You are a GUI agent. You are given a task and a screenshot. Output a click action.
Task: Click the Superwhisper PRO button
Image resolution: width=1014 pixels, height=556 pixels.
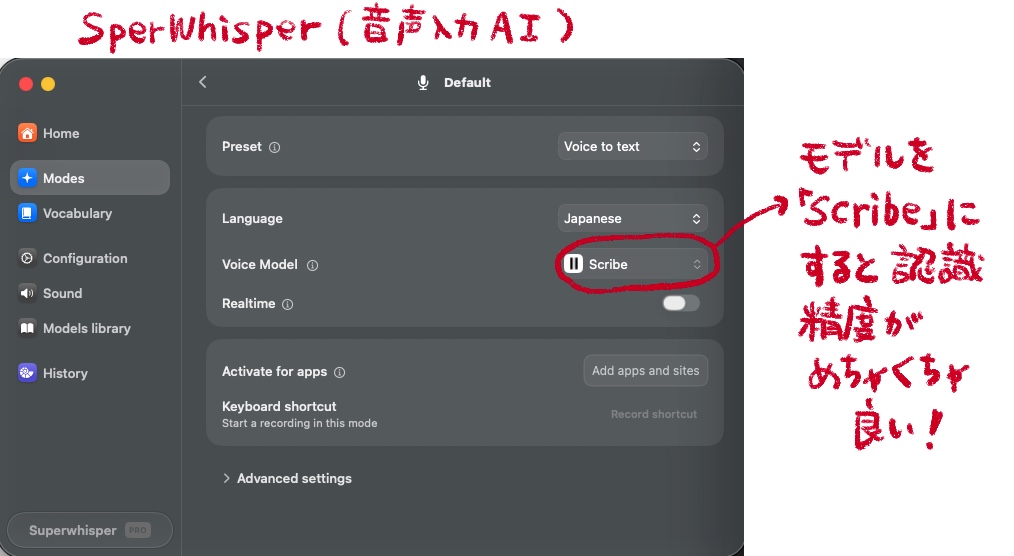tap(90, 530)
